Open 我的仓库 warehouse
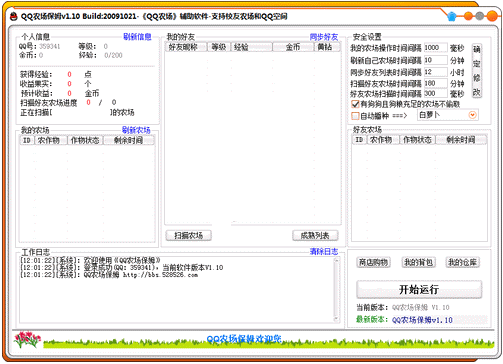The width and height of the screenshot is (503, 364). 463,262
